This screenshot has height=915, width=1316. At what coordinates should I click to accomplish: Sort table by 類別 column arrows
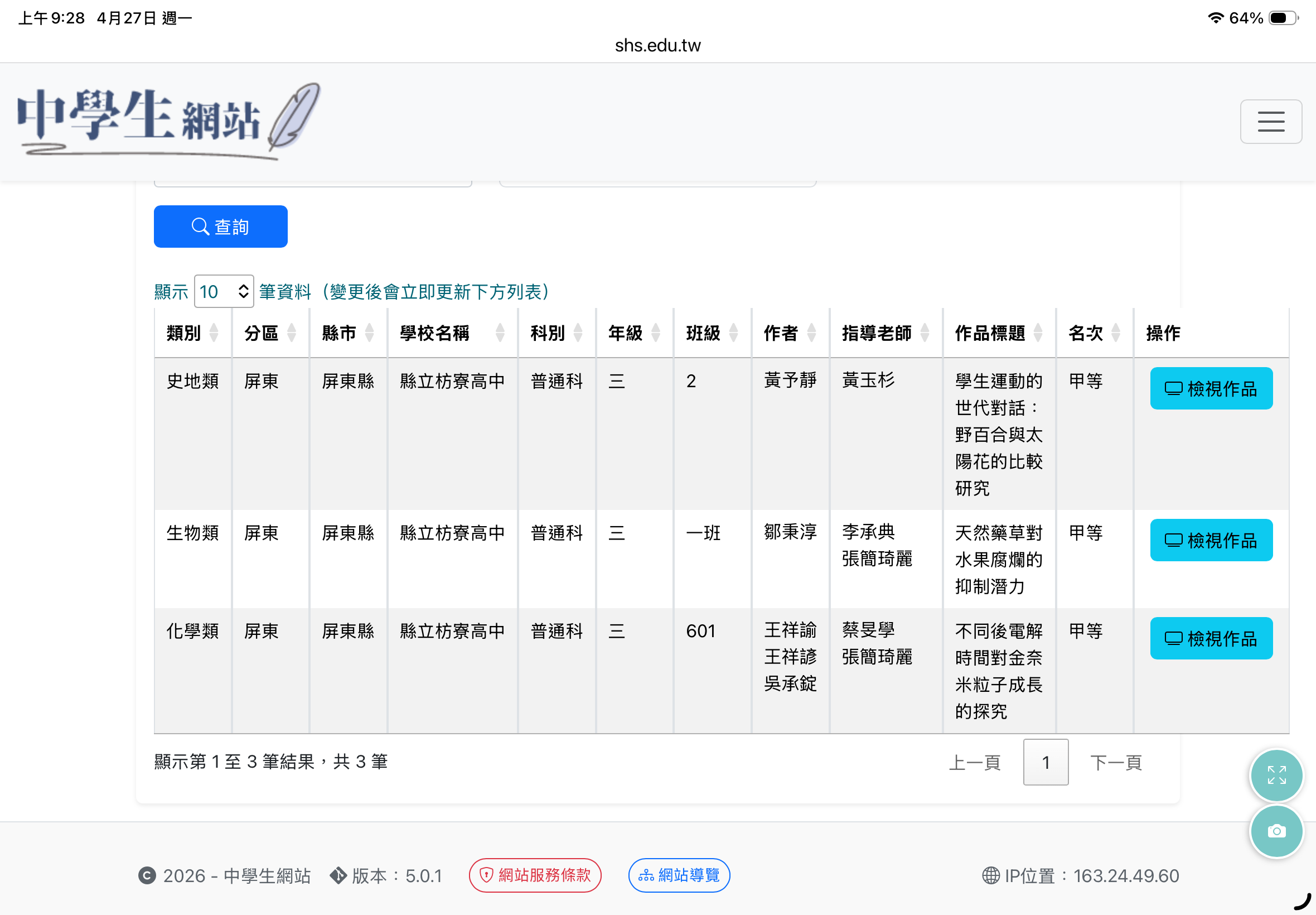pyautogui.click(x=214, y=333)
